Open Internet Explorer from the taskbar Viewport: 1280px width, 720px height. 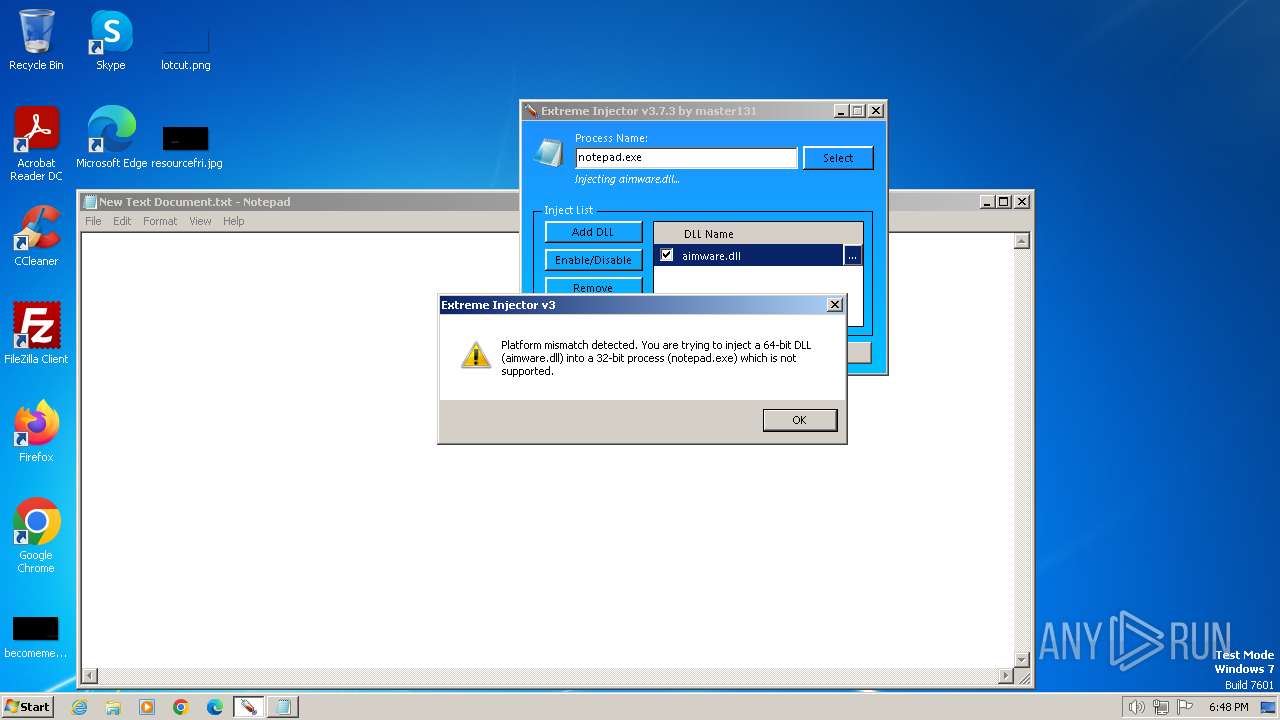click(79, 707)
